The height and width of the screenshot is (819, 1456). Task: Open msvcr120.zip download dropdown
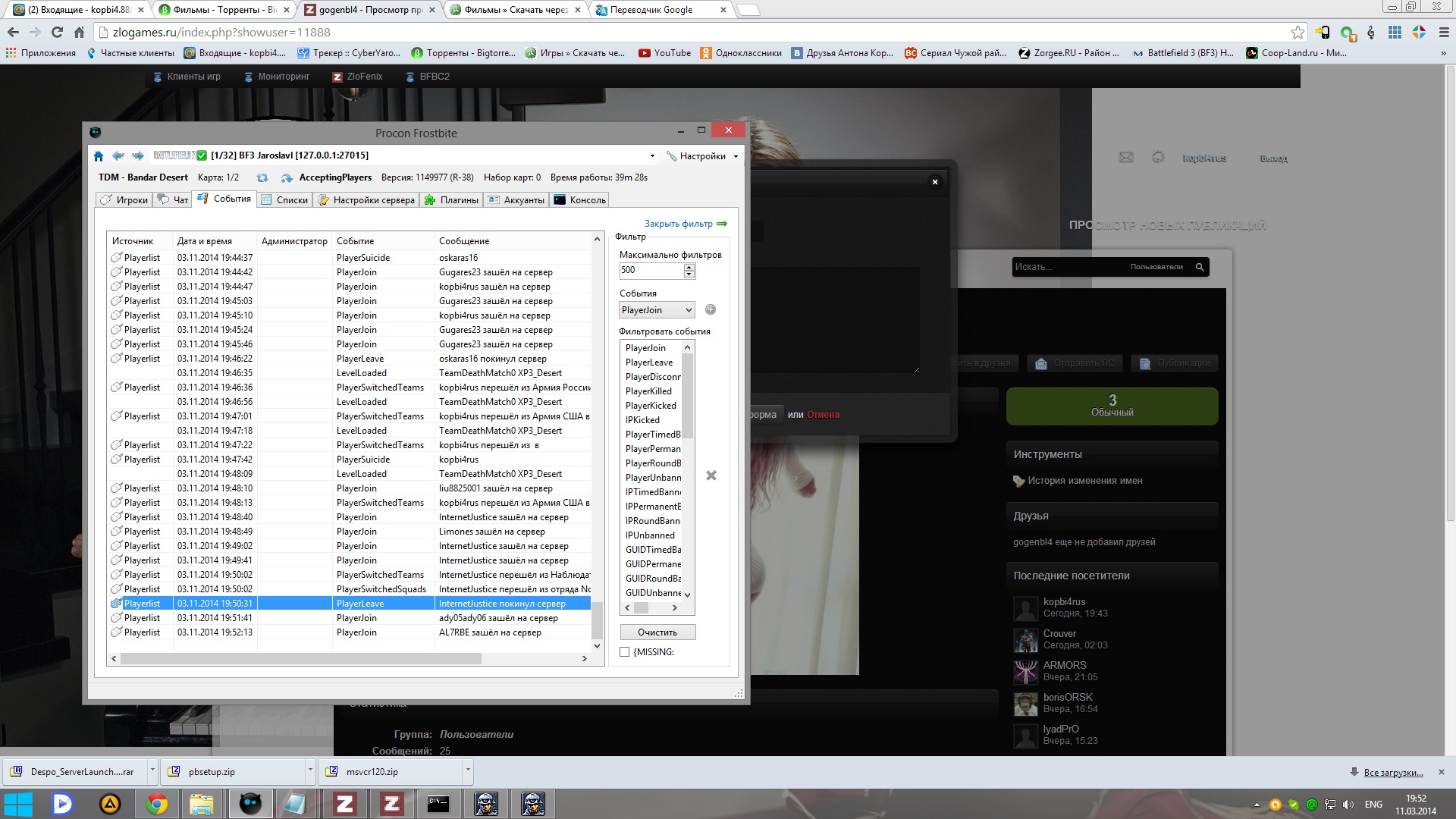(468, 771)
